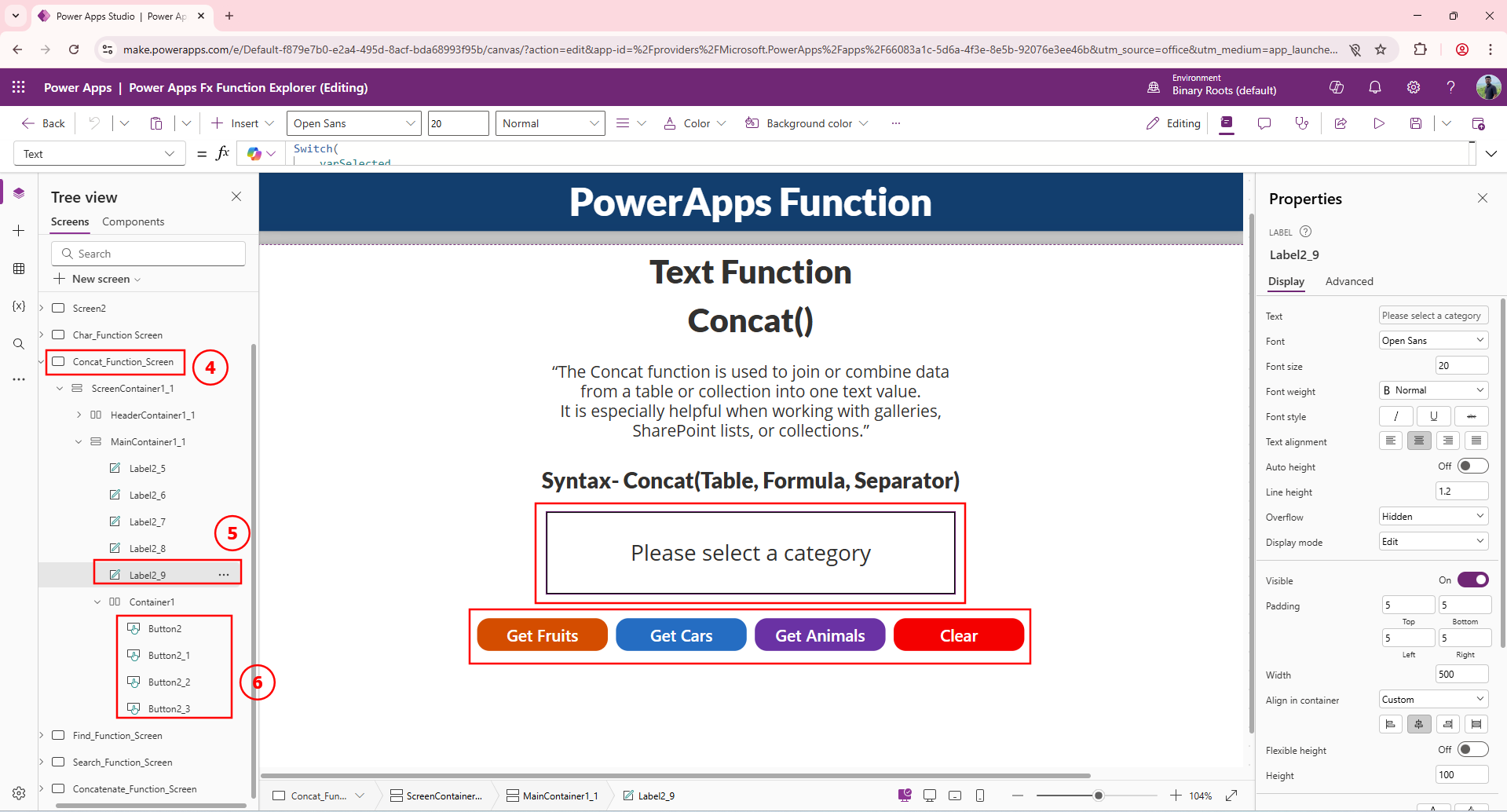Open Power Apps settings gear

[1414, 87]
